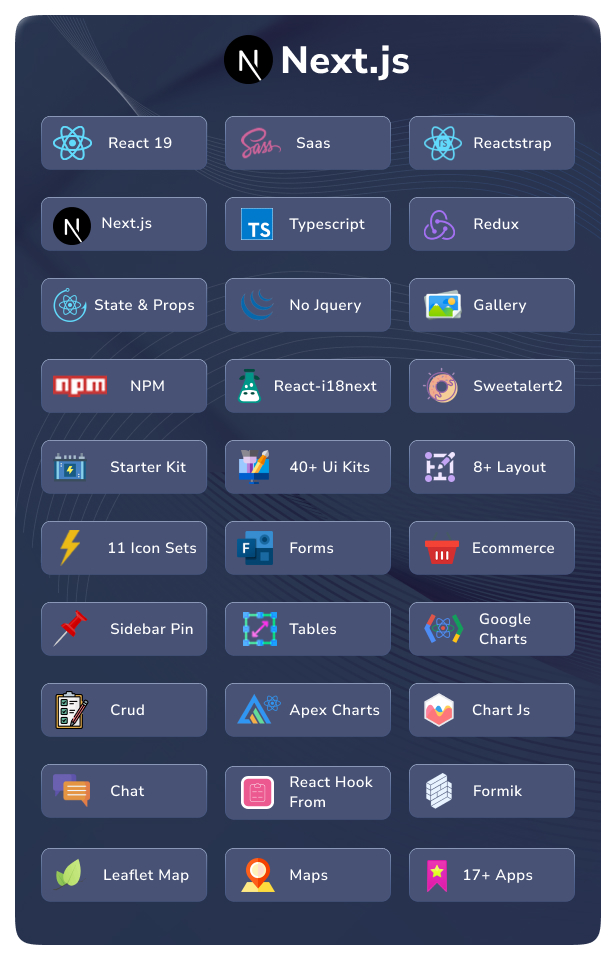The height and width of the screenshot is (960, 616).
Task: Click the yellow lightning bolt icon
Action: click(x=70, y=547)
